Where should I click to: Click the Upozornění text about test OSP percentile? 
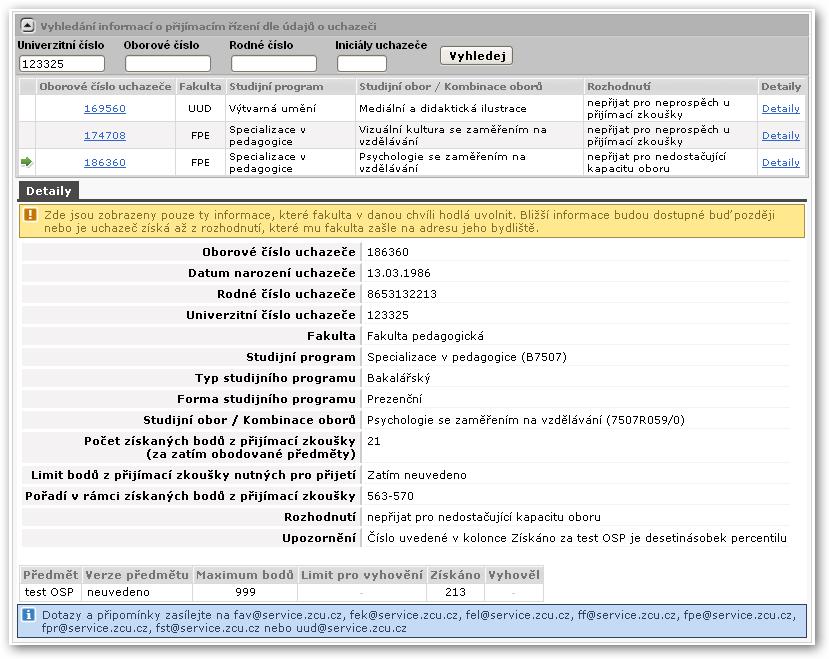pos(577,538)
